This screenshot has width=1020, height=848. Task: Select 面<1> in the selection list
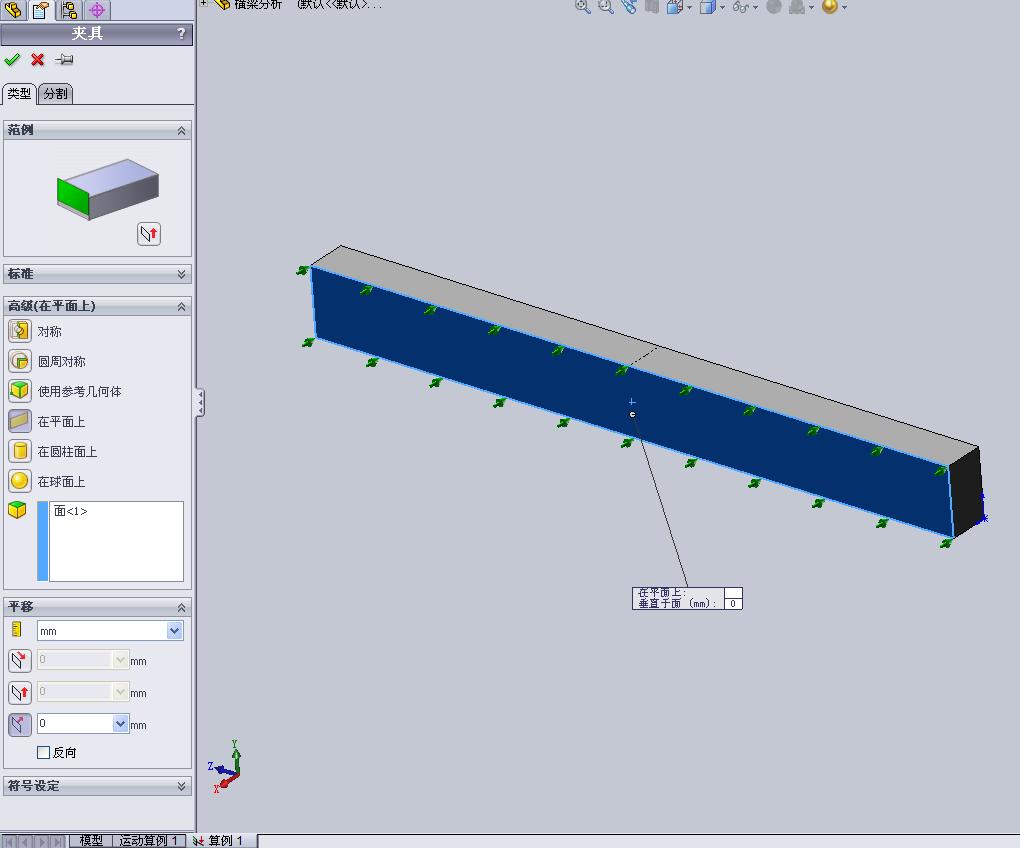(x=70, y=511)
